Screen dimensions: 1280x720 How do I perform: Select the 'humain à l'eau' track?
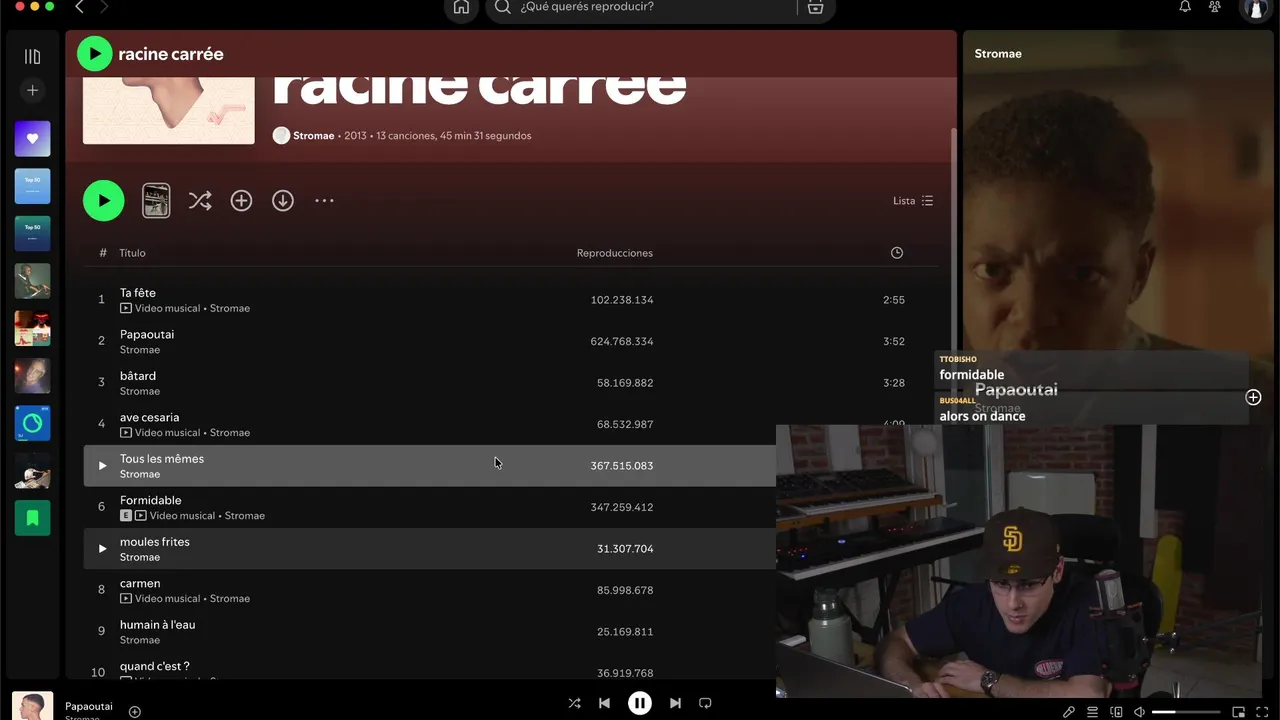pyautogui.click(x=158, y=625)
